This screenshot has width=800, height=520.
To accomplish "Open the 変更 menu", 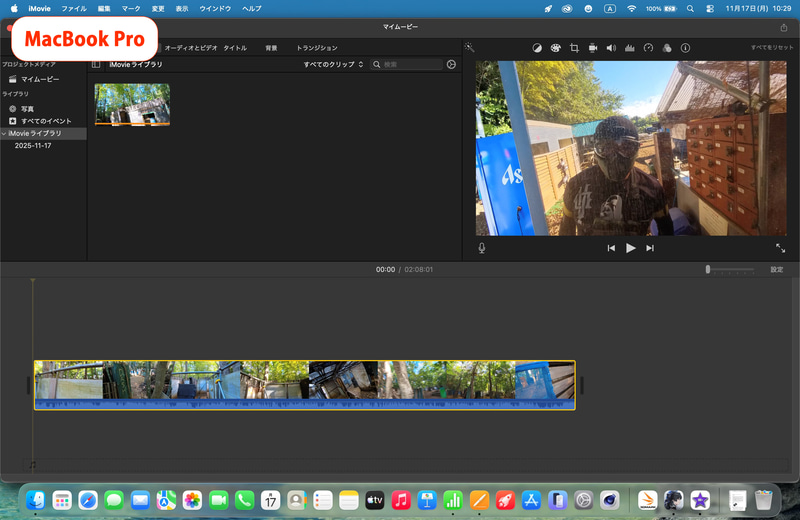I will point(158,9).
